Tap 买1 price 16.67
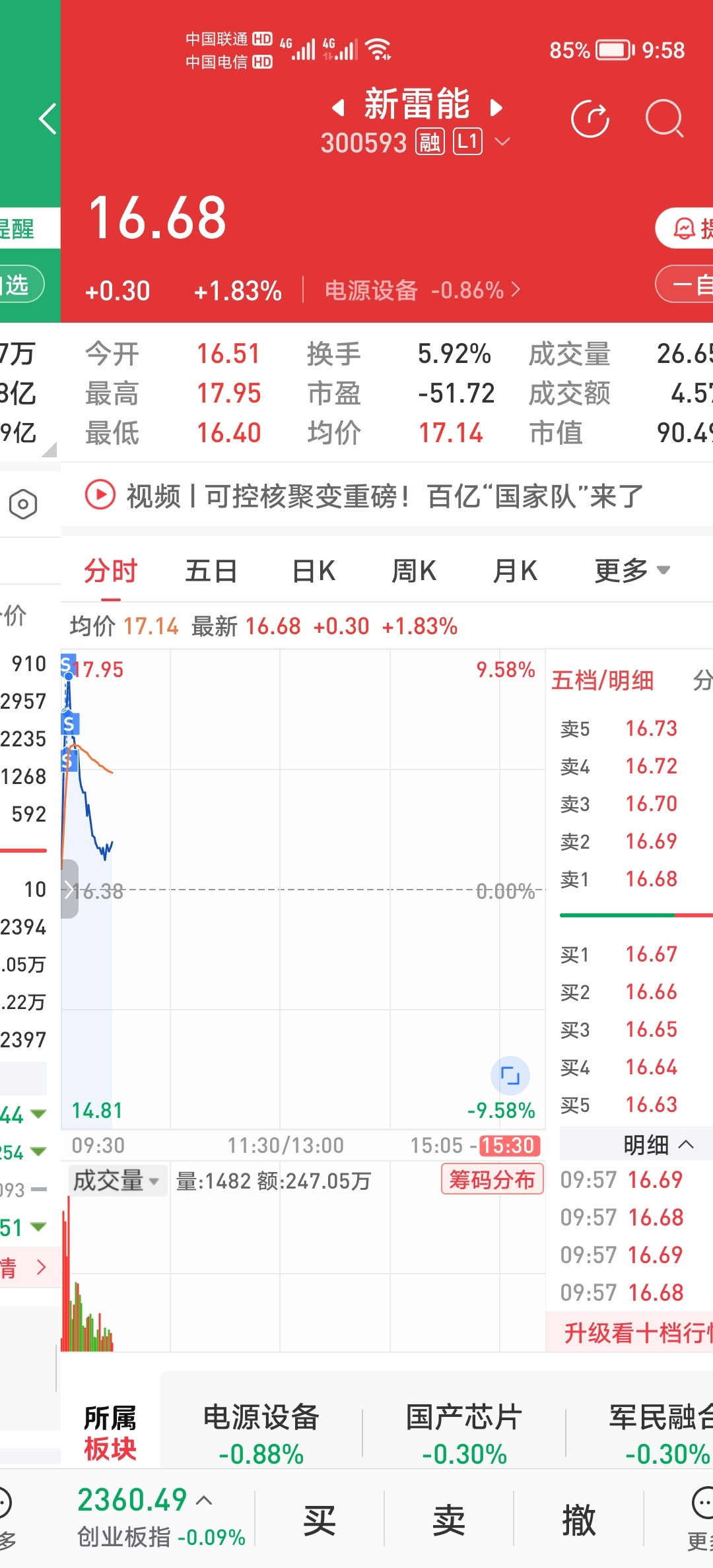Image resolution: width=713 pixels, height=1568 pixels. pos(652,954)
